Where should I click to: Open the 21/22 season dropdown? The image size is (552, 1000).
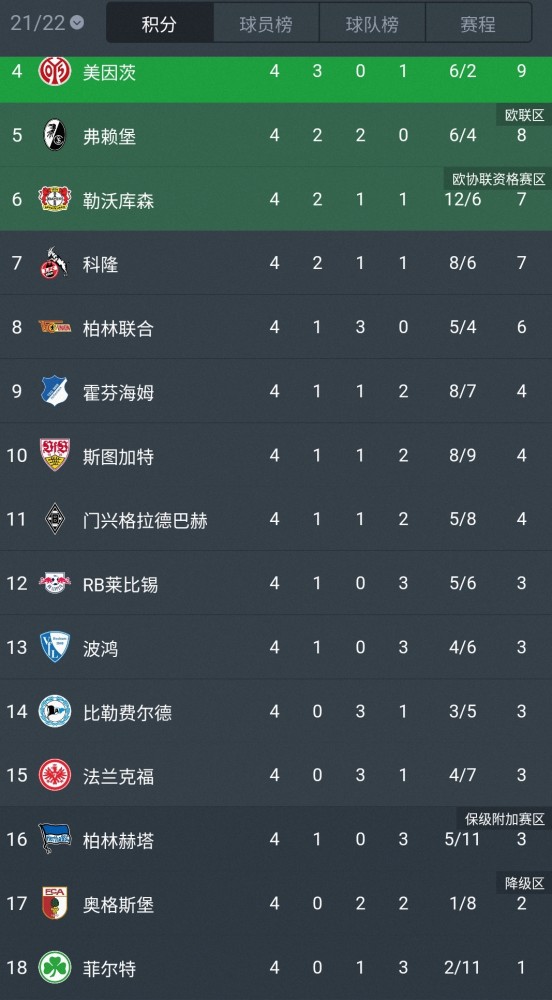pyautogui.click(x=47, y=23)
